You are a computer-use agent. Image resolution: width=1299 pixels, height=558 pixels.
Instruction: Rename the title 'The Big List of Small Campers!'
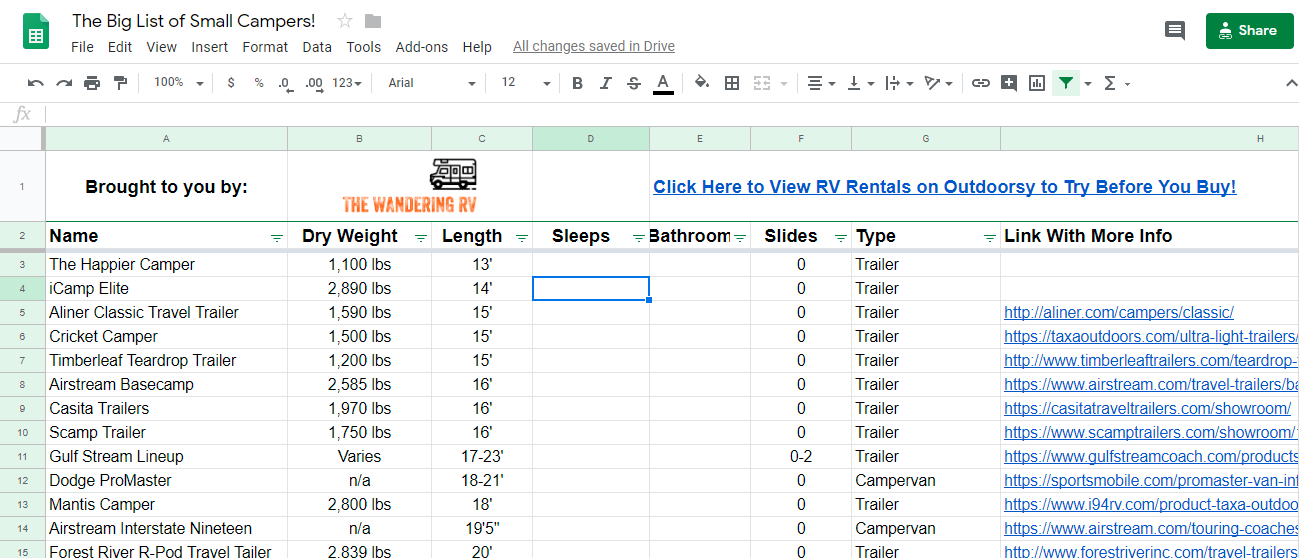[194, 21]
